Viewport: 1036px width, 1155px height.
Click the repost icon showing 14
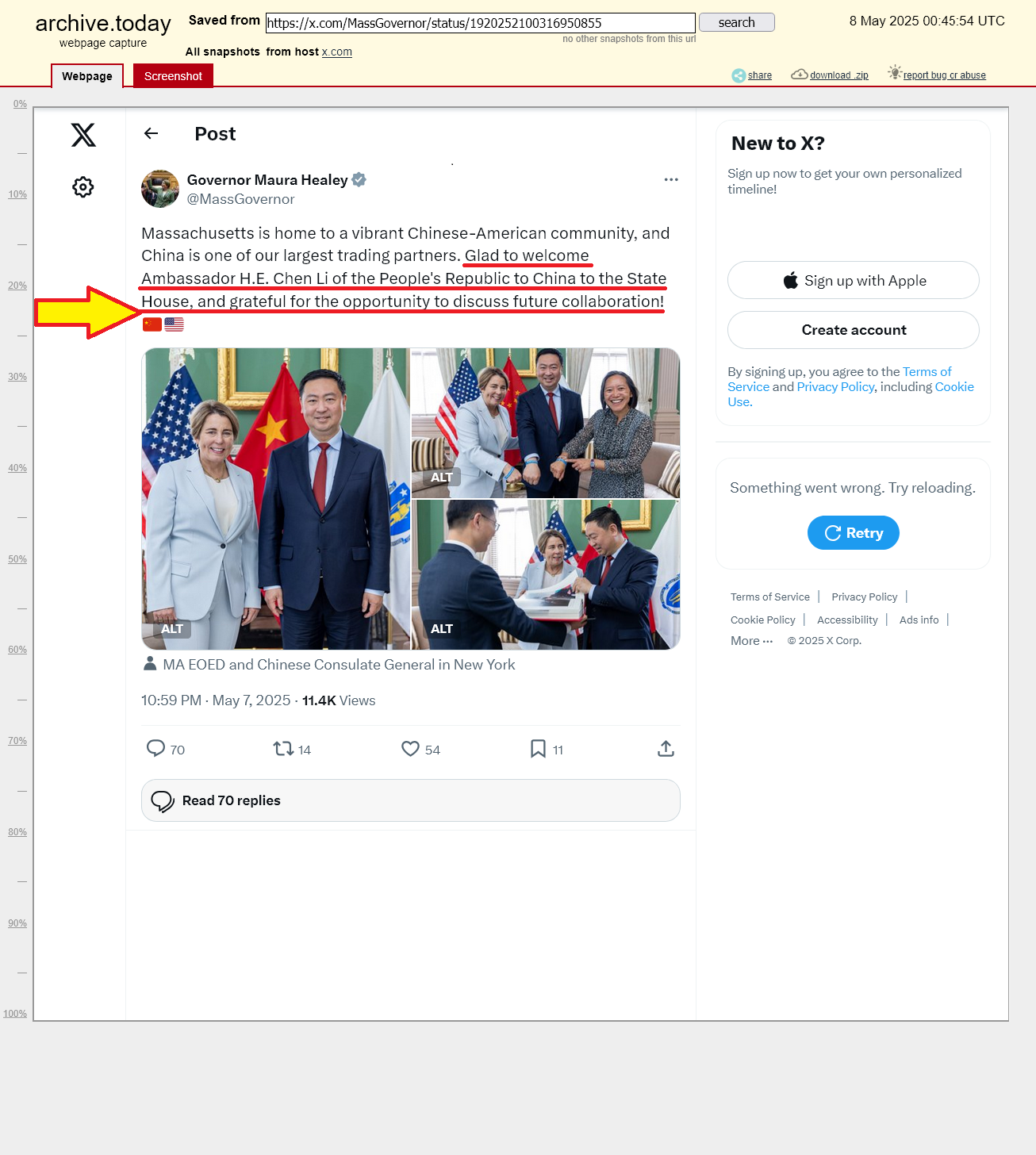pos(283,748)
